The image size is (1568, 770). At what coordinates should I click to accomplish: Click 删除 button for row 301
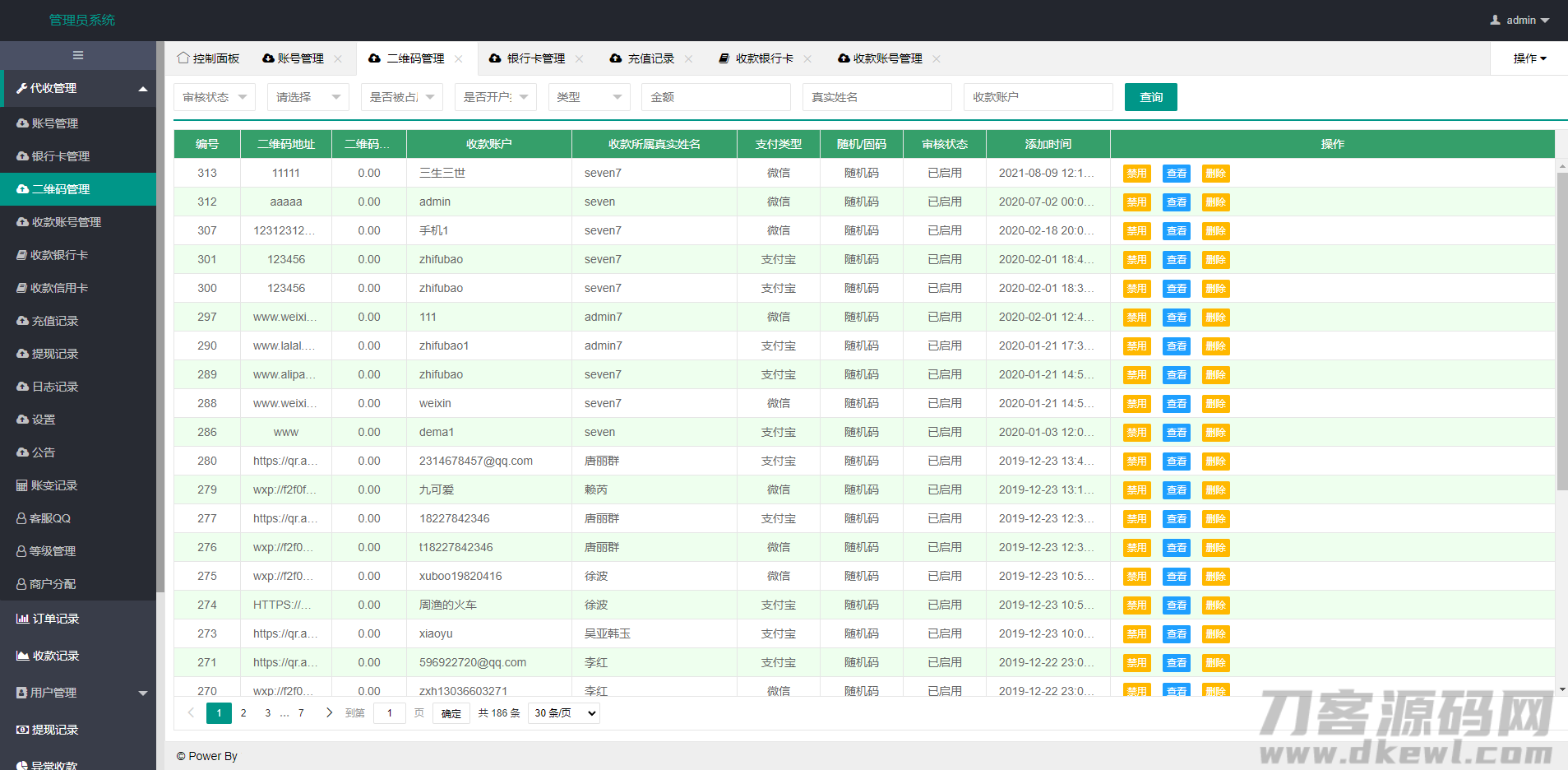(x=1215, y=260)
